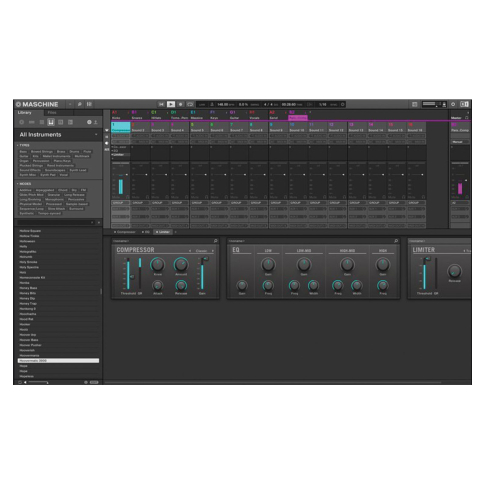This screenshot has height=485, width=485.
Task: Toggle the browser magnifier icon in the header
Action: pyautogui.click(x=80, y=104)
